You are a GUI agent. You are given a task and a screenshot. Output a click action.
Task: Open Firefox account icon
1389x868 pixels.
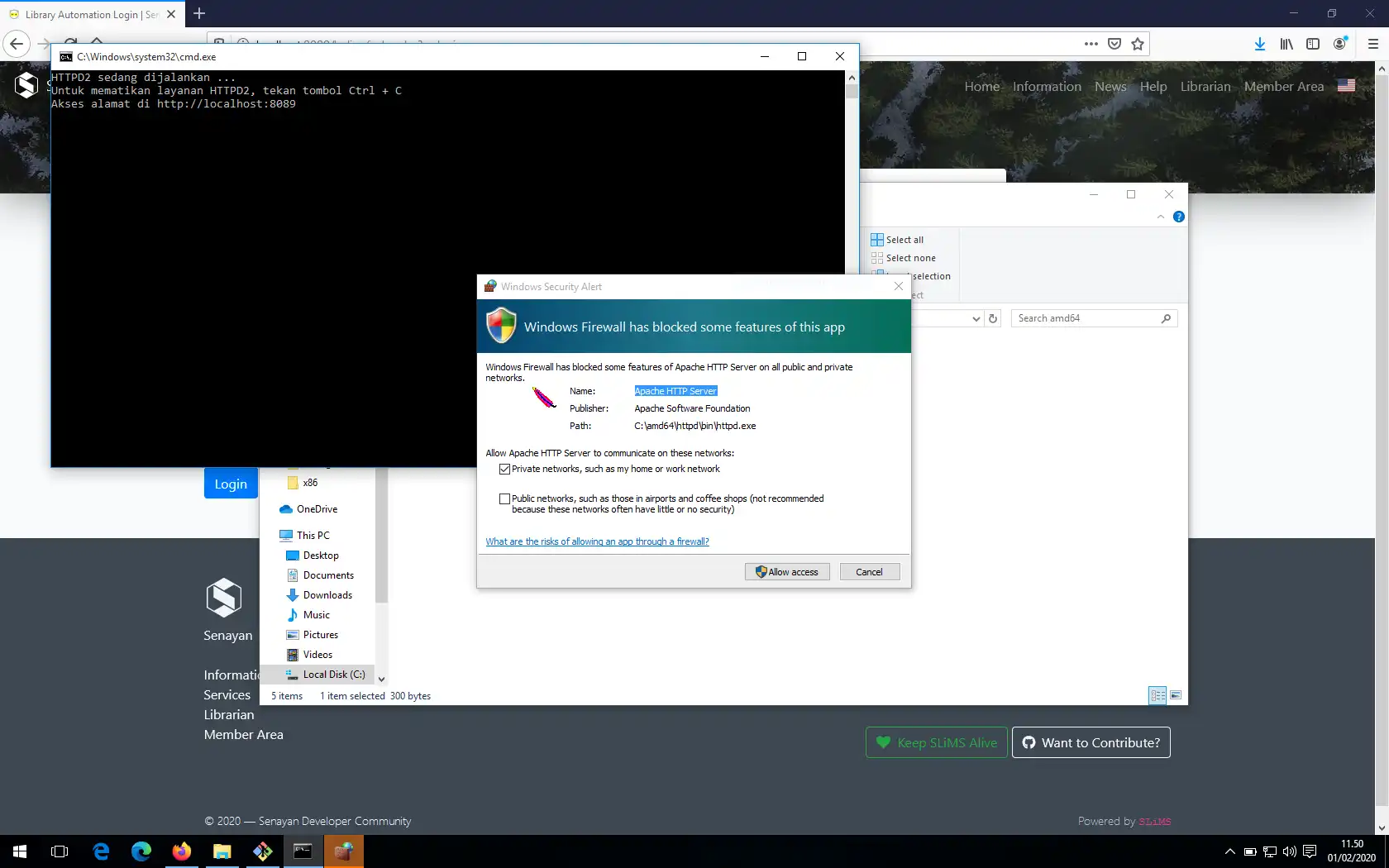pyautogui.click(x=1340, y=43)
